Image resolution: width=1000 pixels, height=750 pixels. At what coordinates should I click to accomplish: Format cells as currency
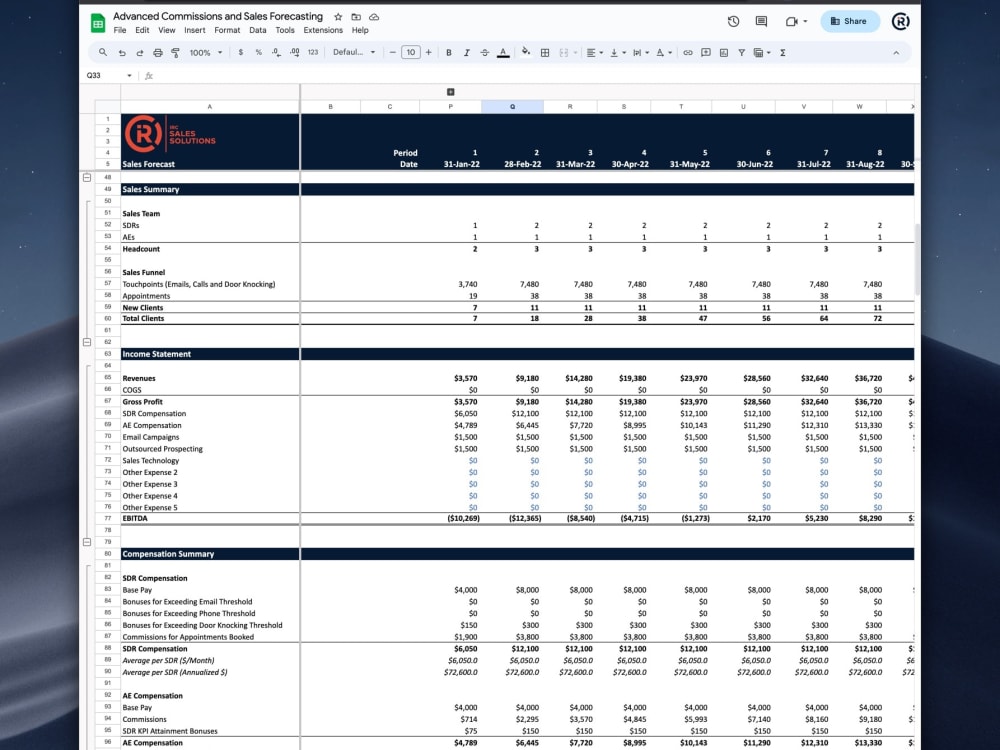tap(240, 53)
